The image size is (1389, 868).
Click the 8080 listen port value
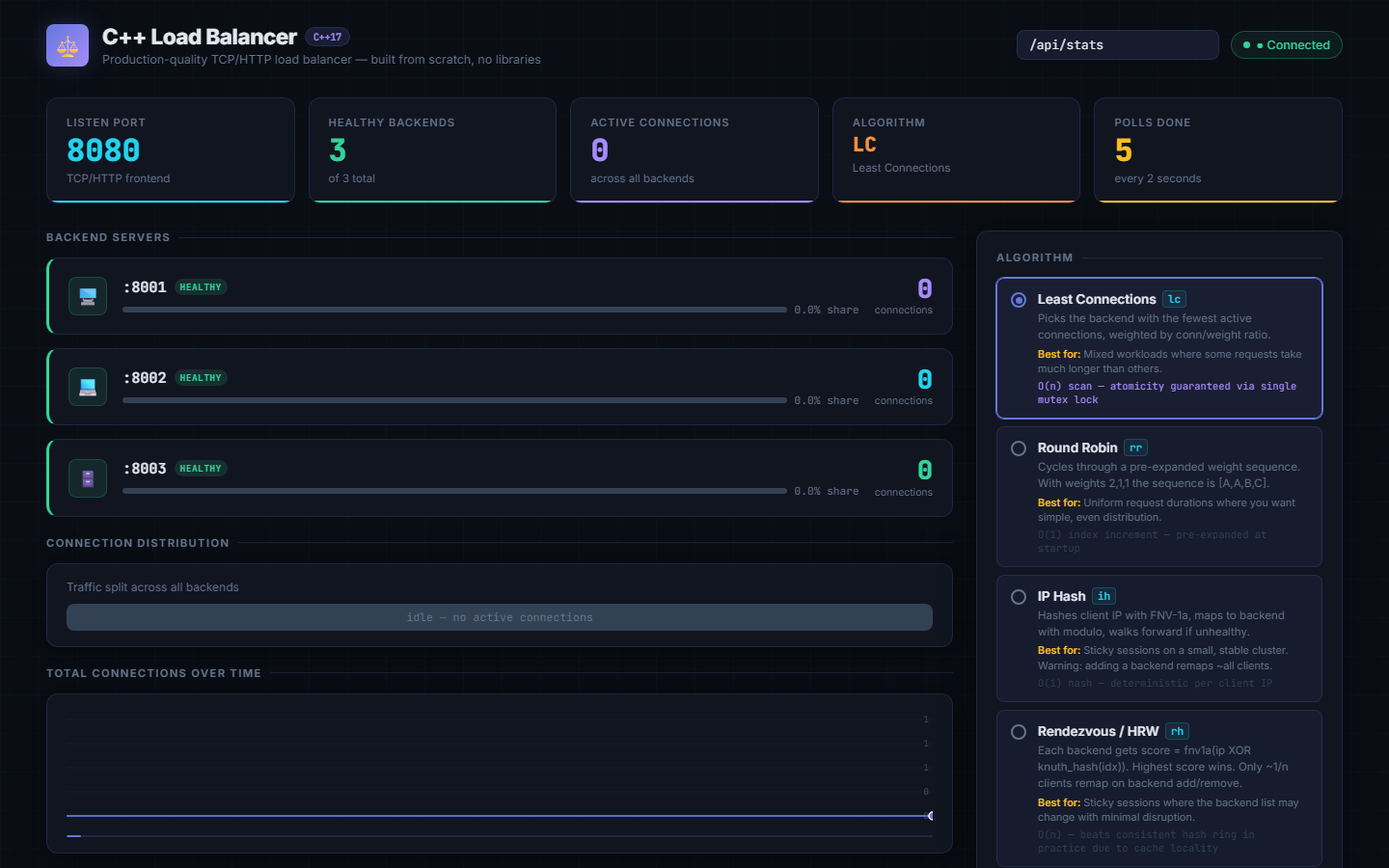[103, 150]
